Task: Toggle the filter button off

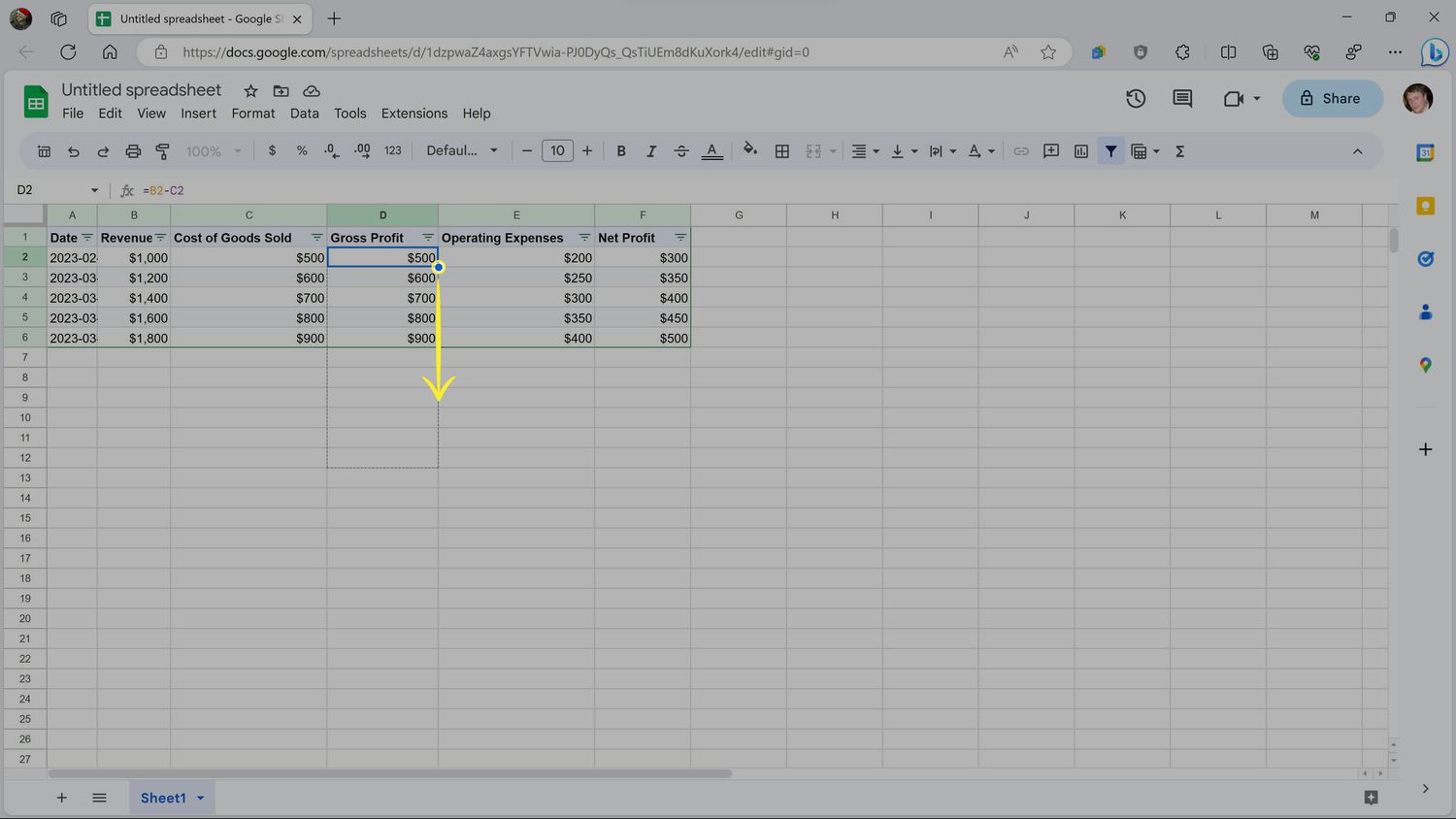Action: click(x=1110, y=151)
